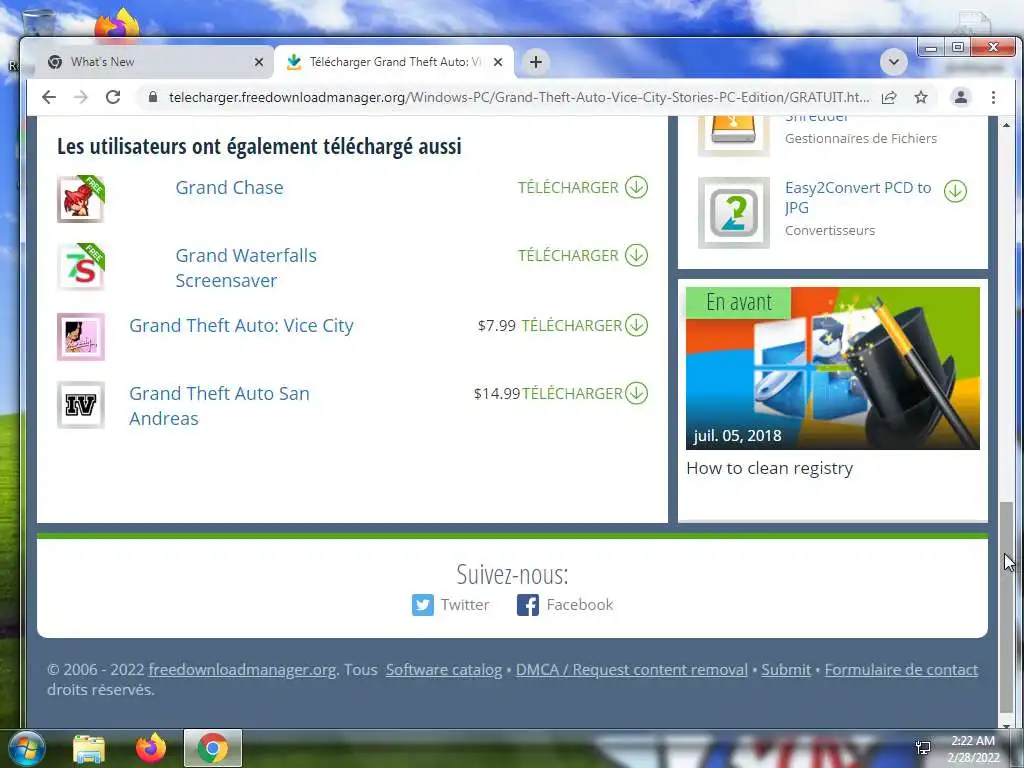1024x768 pixels.
Task: Click download arrow icon for Vice City
Action: pyautogui.click(x=636, y=325)
